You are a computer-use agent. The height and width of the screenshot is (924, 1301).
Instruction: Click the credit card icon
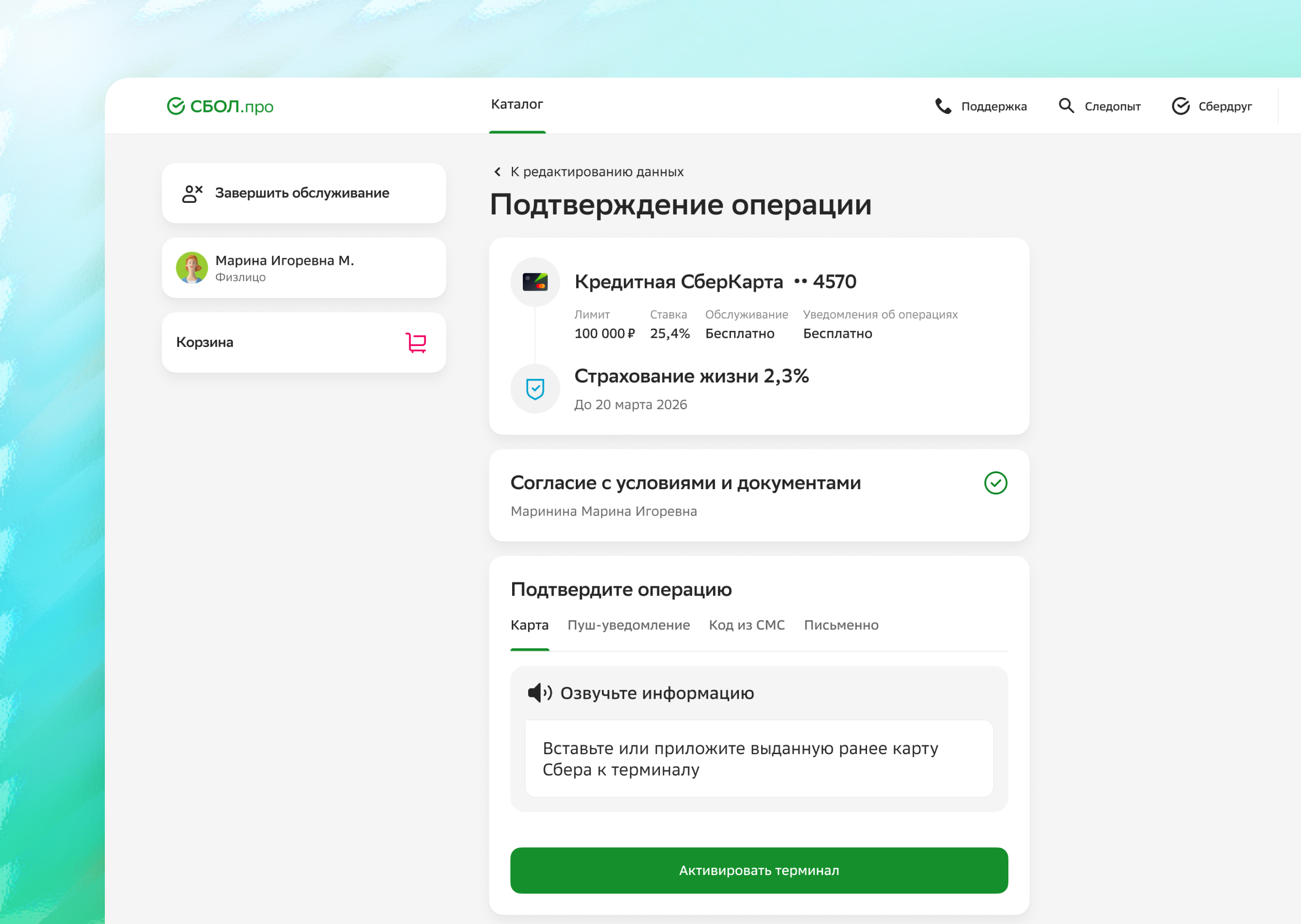click(535, 281)
